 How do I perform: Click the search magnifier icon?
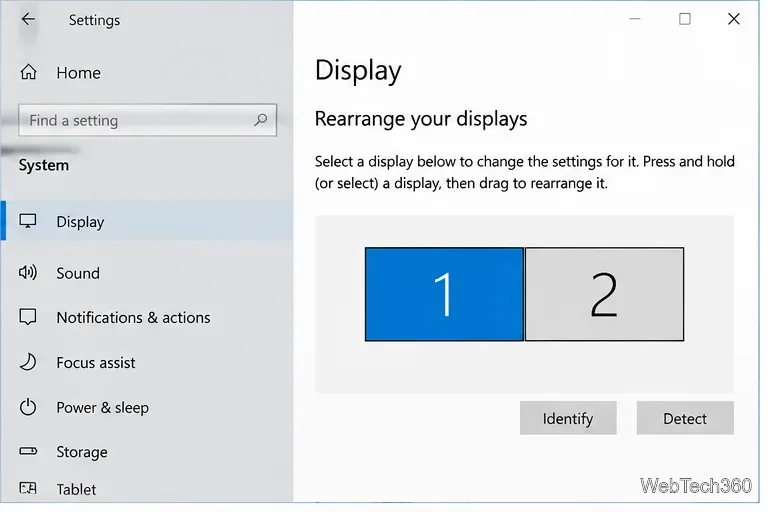pyautogui.click(x=261, y=120)
